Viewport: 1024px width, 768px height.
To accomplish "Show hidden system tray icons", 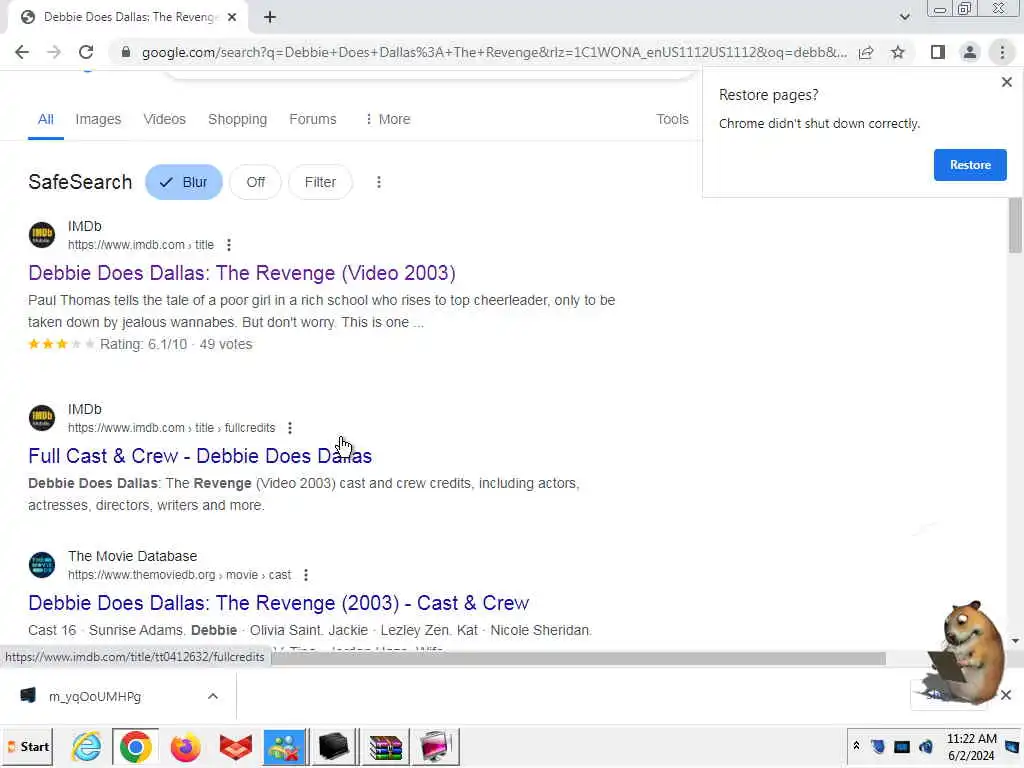I will point(856,746).
